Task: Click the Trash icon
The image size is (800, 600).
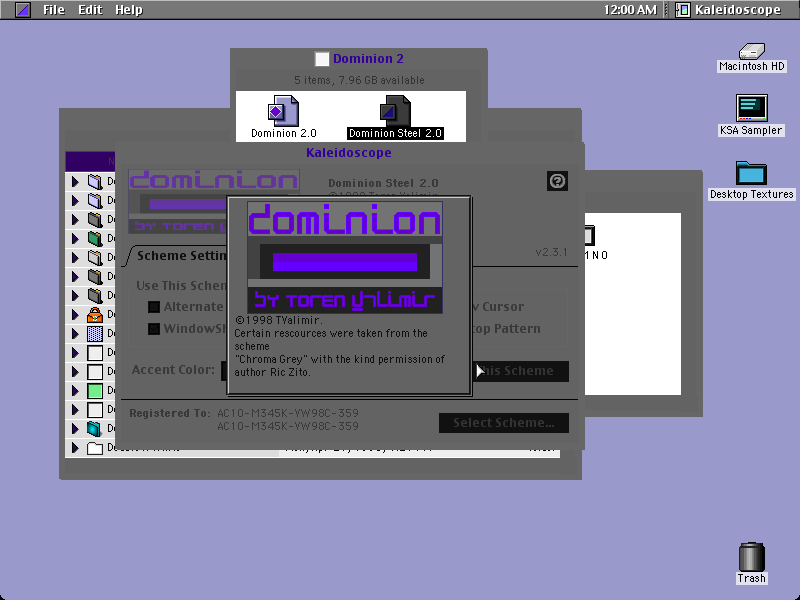Action: 752,557
